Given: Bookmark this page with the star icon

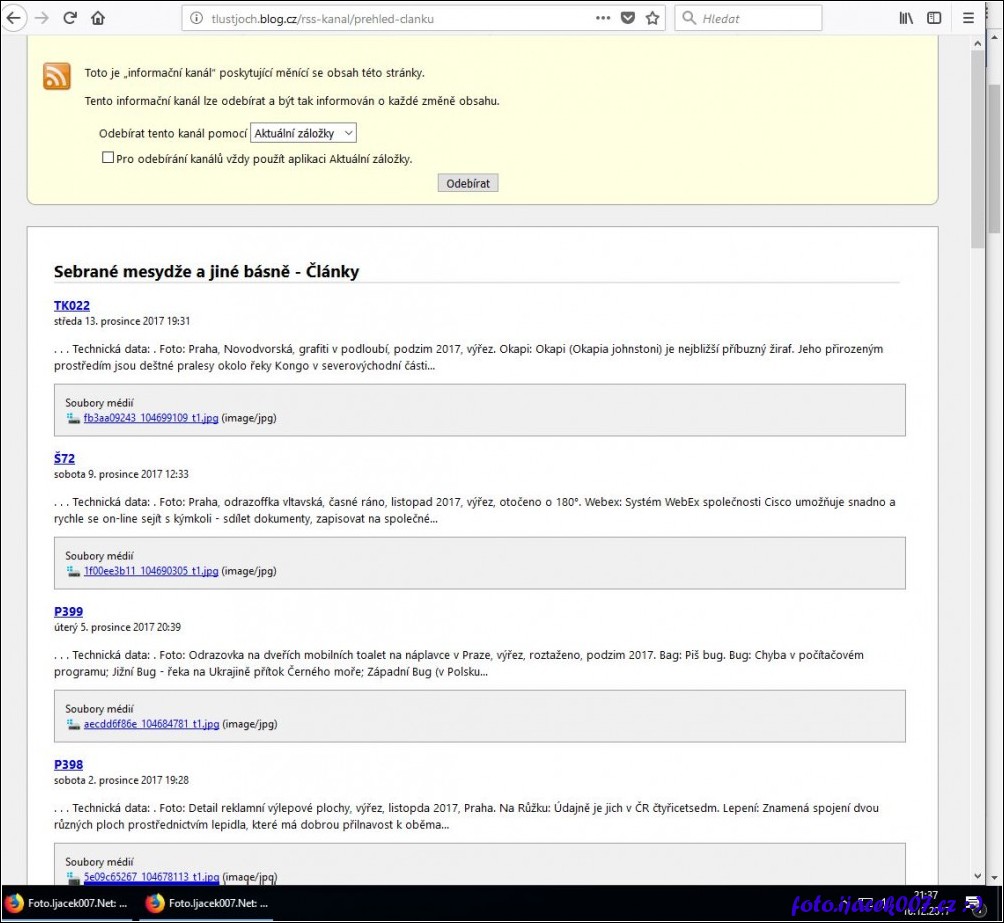Looking at the screenshot, I should tap(653, 18).
